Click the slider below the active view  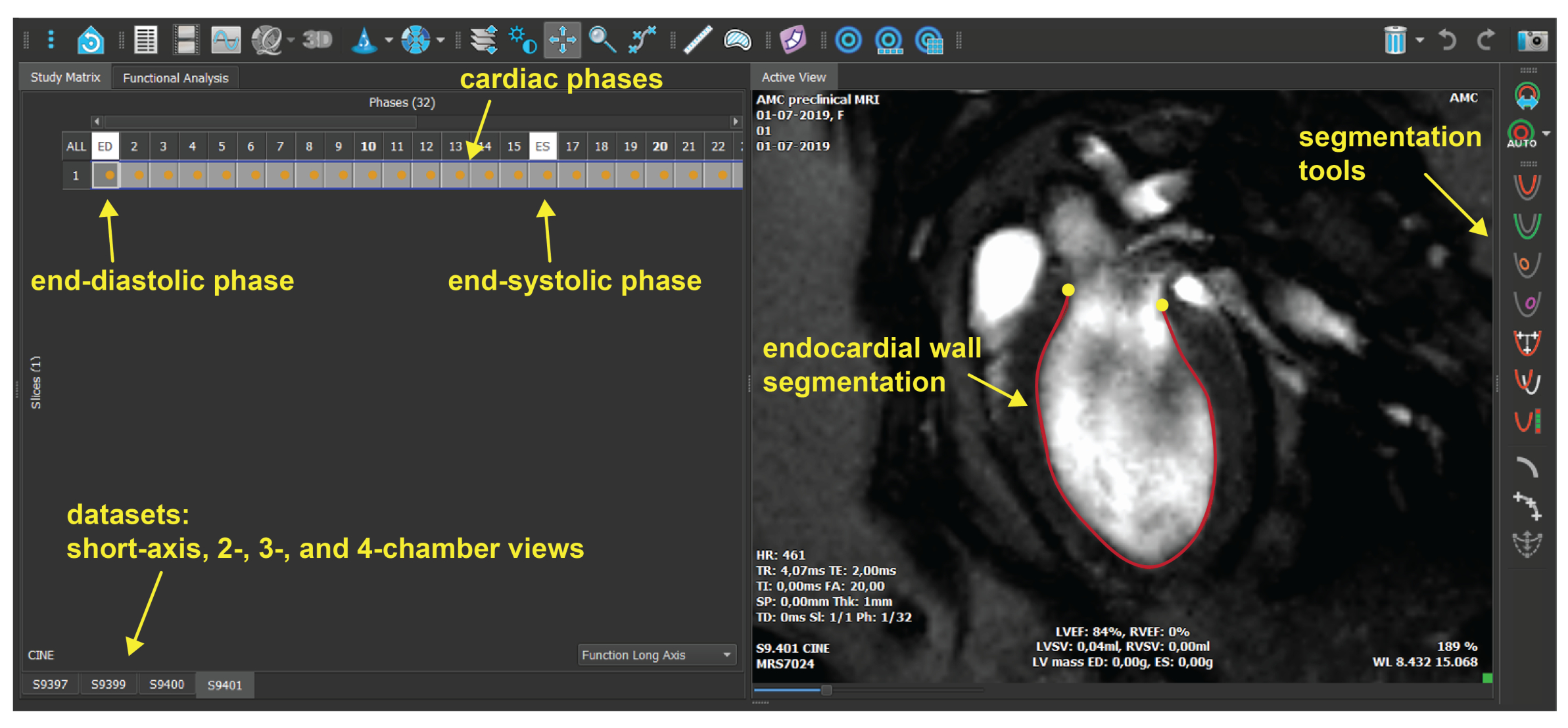826,689
